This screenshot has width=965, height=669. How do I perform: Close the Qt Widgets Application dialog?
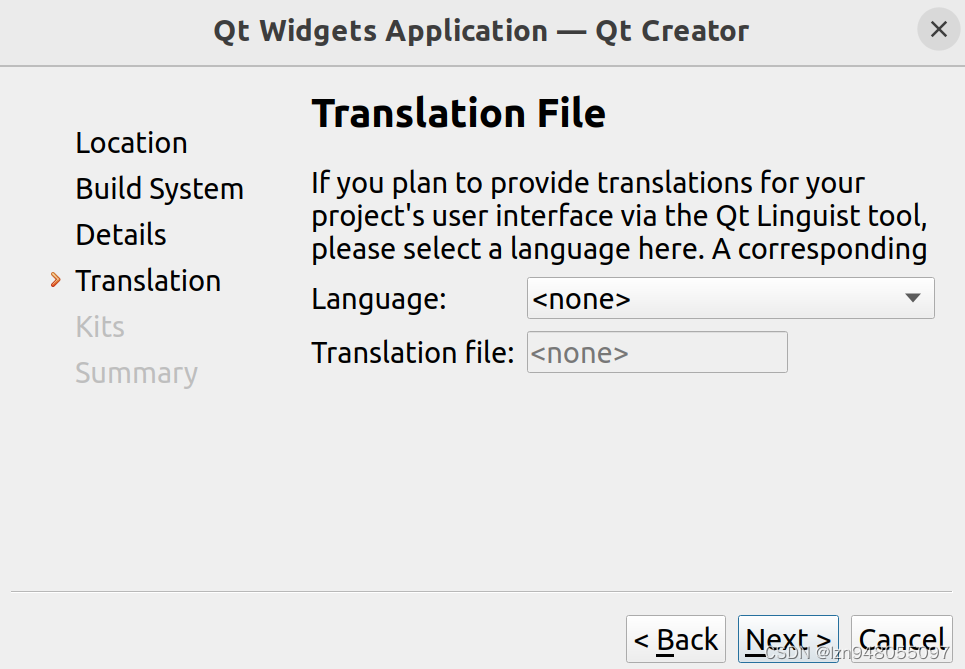(939, 29)
